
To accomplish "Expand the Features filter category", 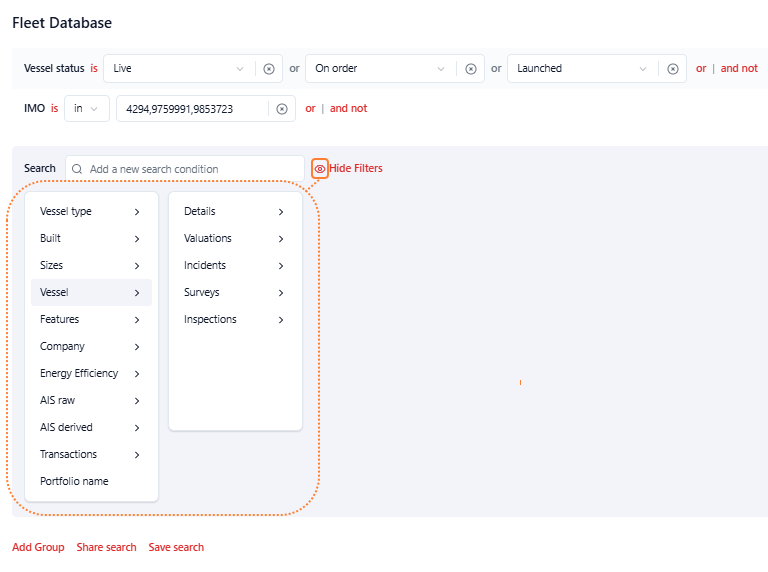I will [x=91, y=319].
